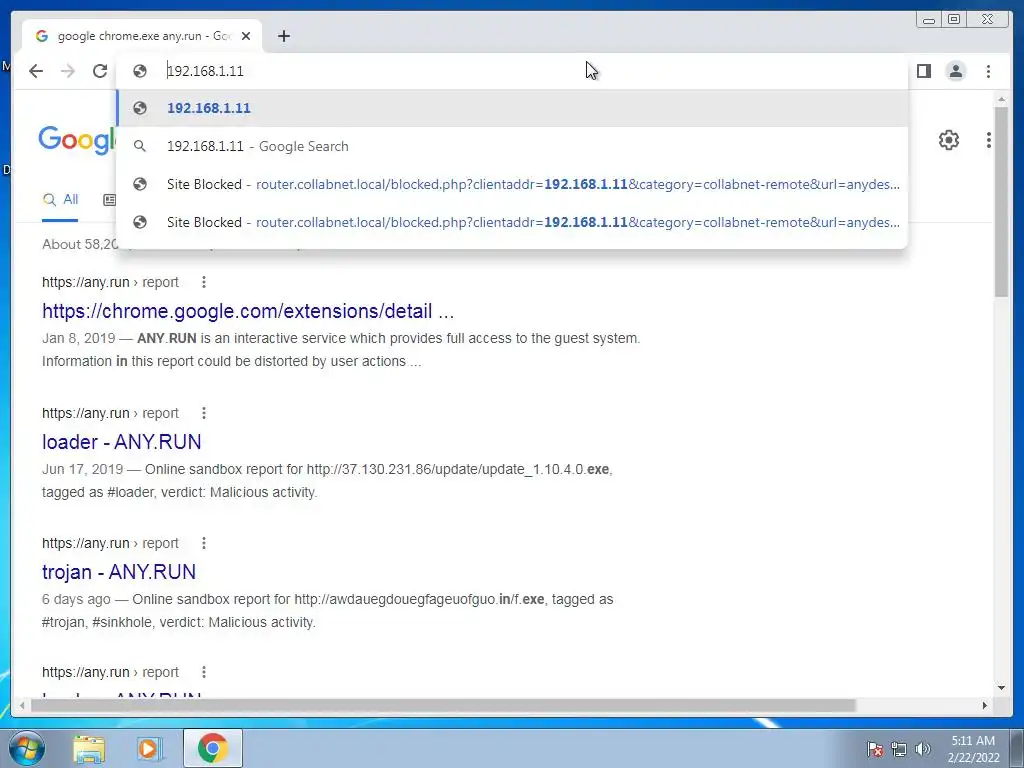Viewport: 1024px width, 768px height.
Task: Click the horizontal scrollbar thumb
Action: (x=443, y=705)
